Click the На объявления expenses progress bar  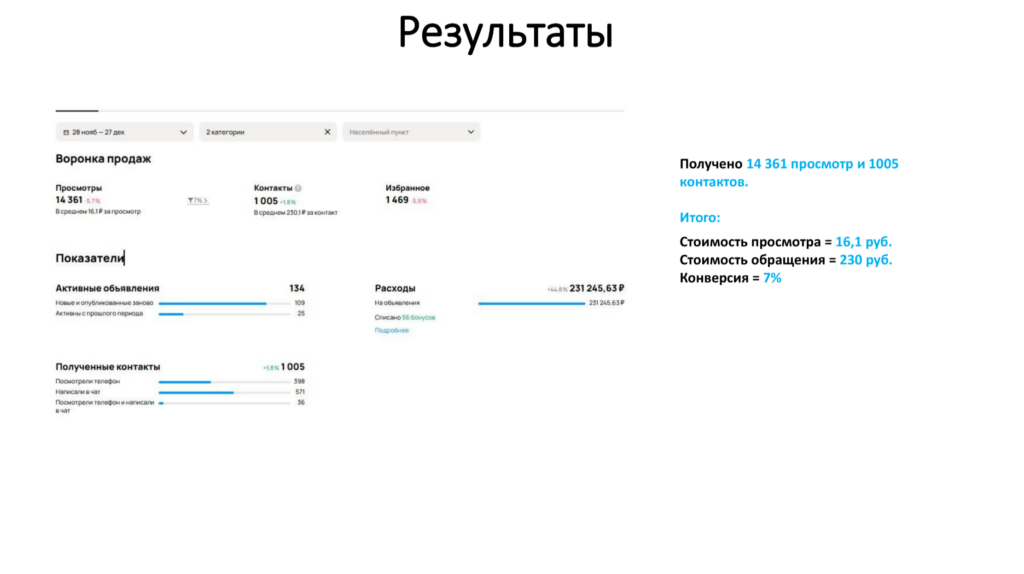click(x=532, y=303)
